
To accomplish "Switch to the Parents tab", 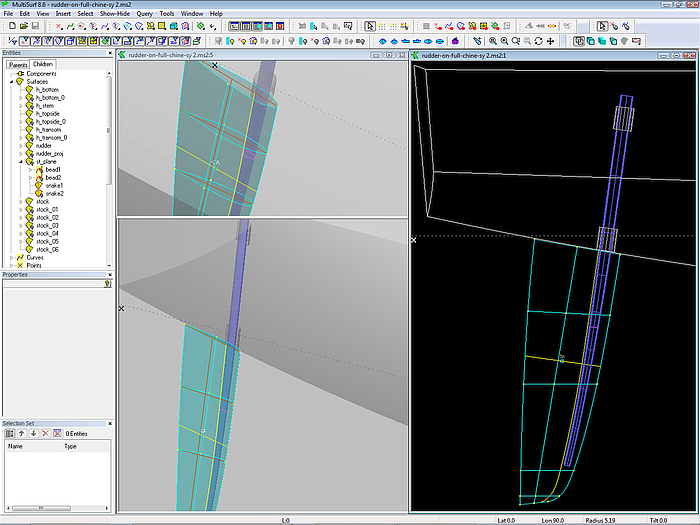I will pyautogui.click(x=17, y=64).
